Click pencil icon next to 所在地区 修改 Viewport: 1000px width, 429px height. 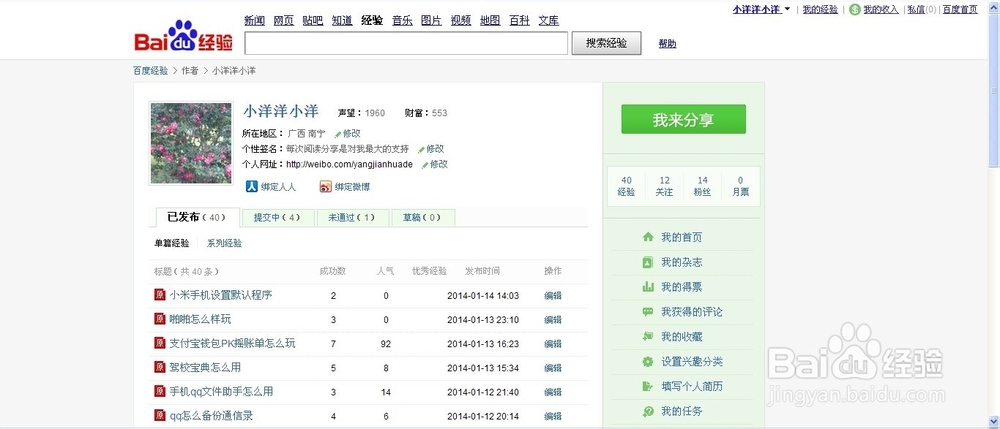point(338,134)
